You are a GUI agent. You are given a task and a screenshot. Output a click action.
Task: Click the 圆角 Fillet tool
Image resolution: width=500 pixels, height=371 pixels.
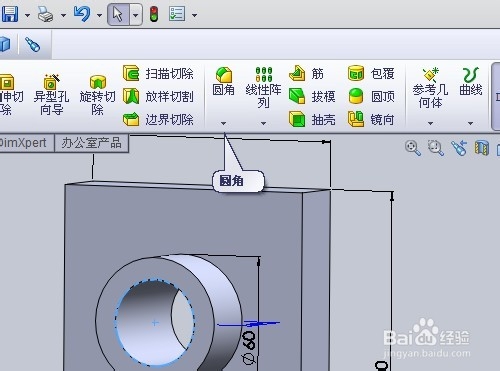pyautogui.click(x=224, y=82)
